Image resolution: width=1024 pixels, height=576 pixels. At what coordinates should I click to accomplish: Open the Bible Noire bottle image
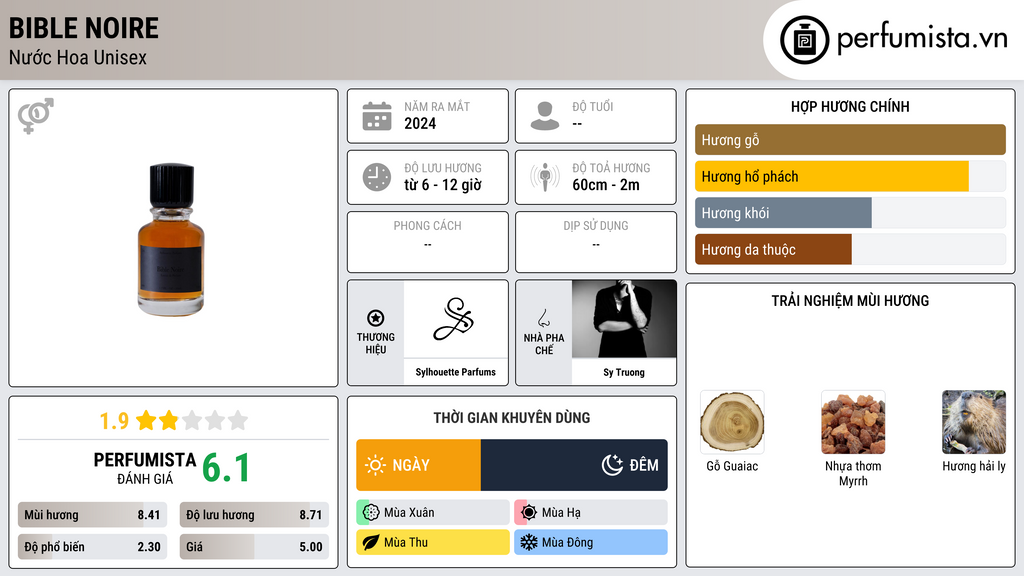[171, 240]
